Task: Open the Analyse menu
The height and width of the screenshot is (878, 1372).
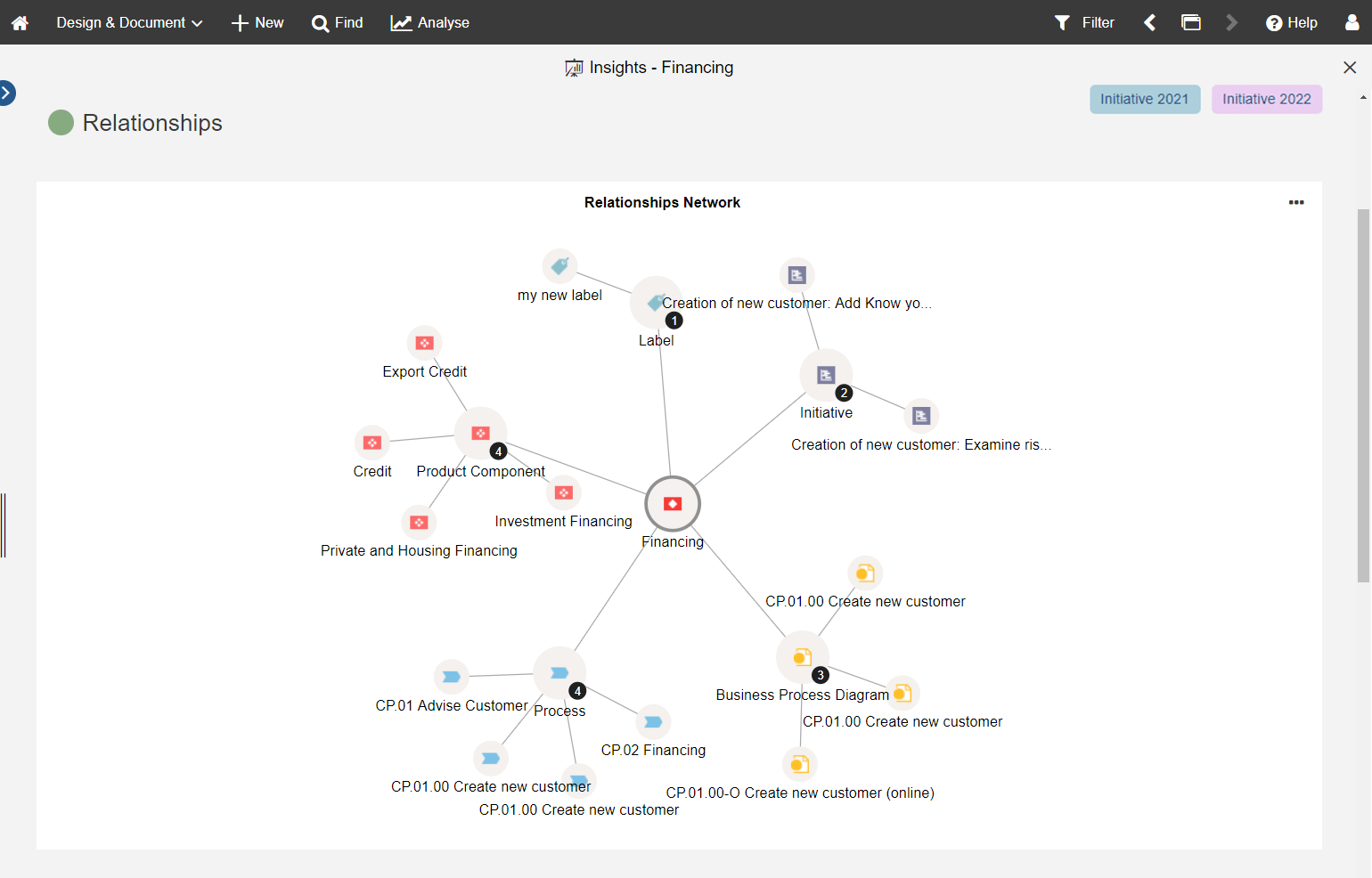Action: 430,22
